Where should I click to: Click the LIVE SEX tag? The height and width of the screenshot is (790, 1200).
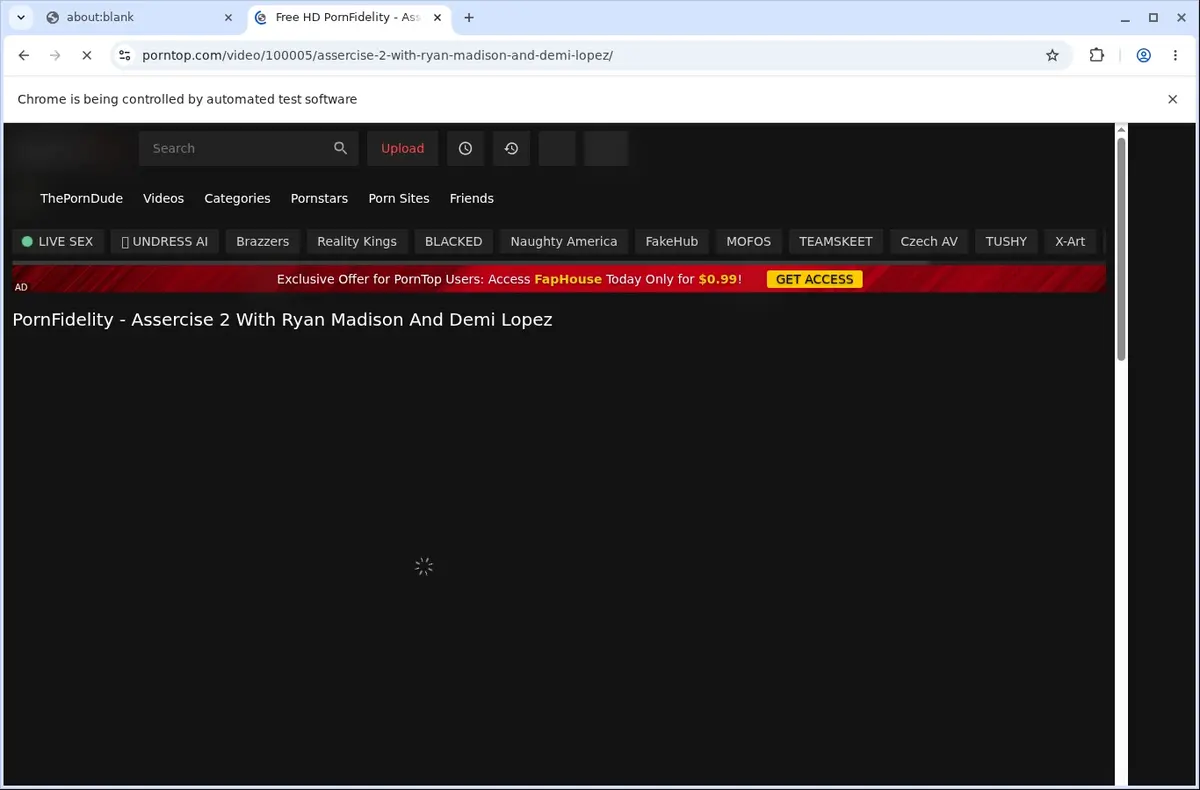coord(57,241)
